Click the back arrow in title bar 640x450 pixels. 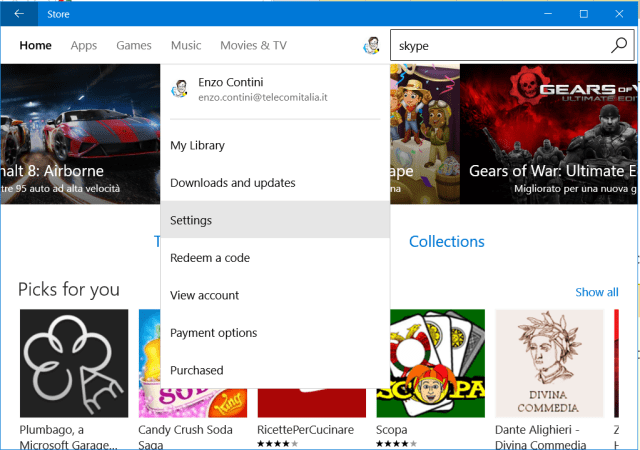pyautogui.click(x=19, y=14)
